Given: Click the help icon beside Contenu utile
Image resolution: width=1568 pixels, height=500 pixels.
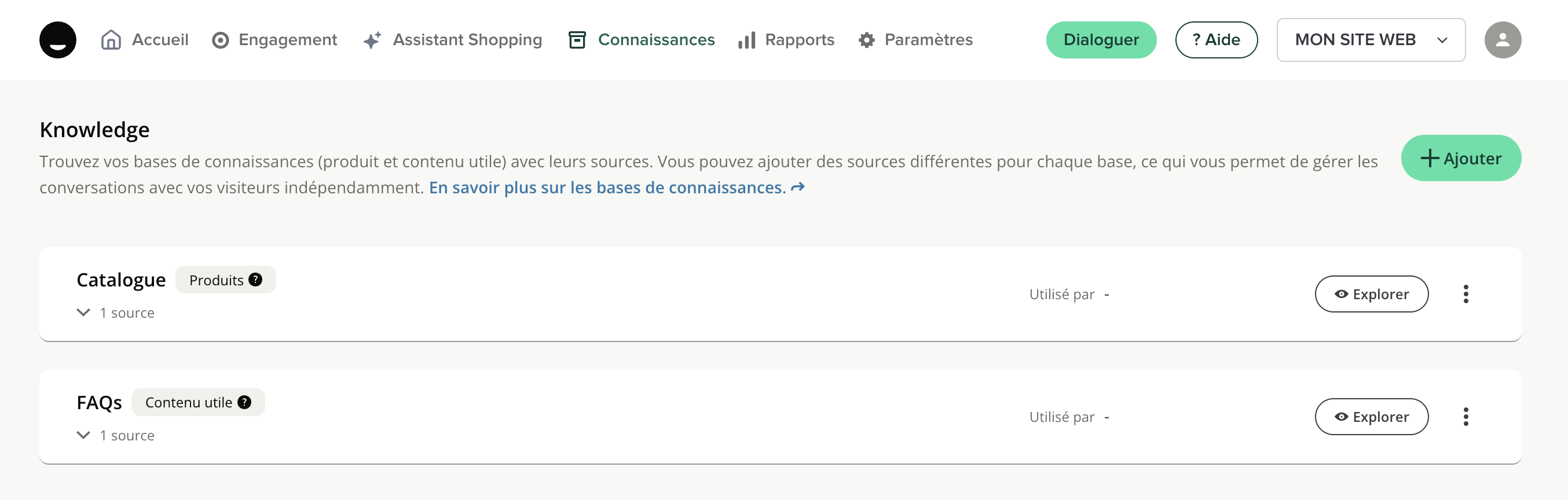Looking at the screenshot, I should pyautogui.click(x=245, y=403).
